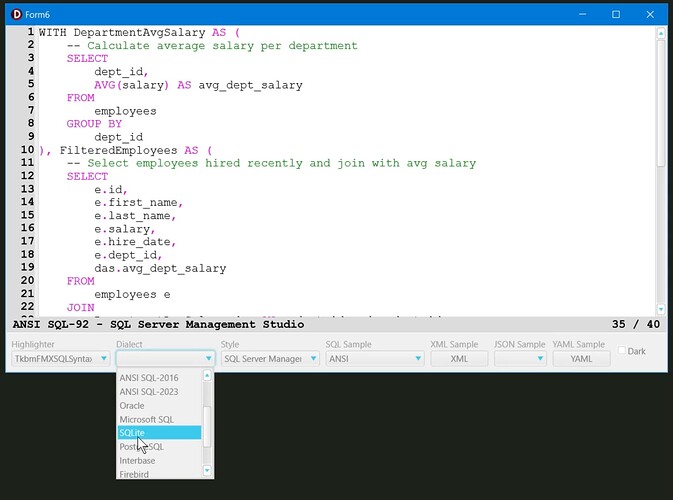Screen dimensions: 673x500
Task: Select ANSI SQL-2016 from dialect list
Action: [x=159, y=378]
